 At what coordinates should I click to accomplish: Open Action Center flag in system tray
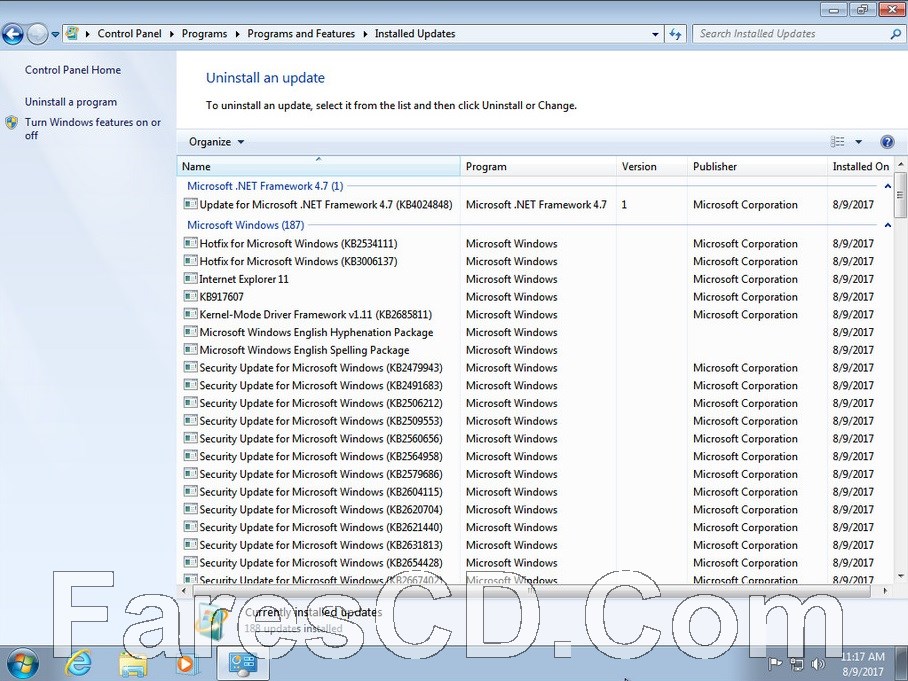point(774,664)
